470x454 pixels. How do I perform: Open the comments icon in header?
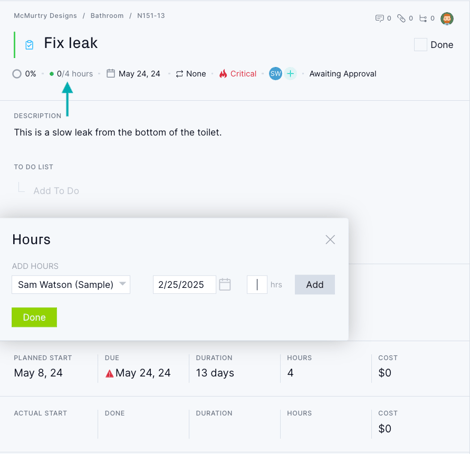[379, 18]
